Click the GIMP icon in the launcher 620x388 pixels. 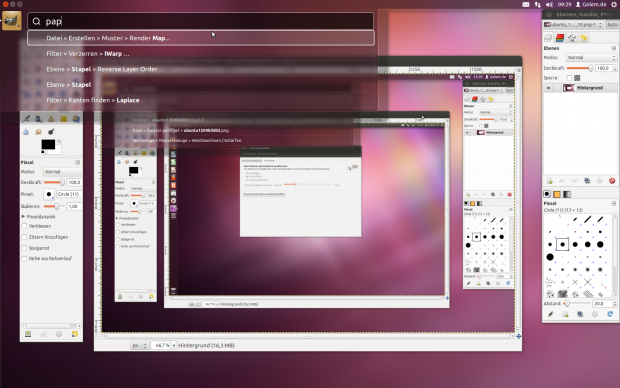11,21
